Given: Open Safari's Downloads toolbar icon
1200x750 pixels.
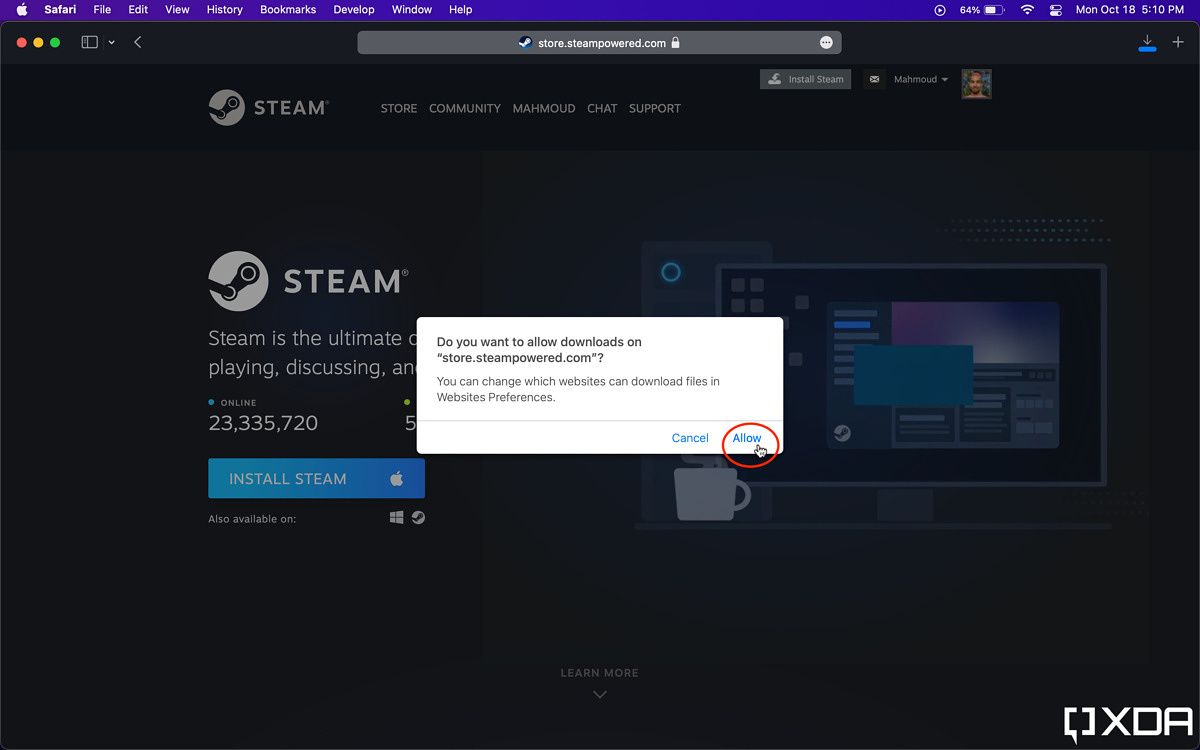Looking at the screenshot, I should point(1147,42).
